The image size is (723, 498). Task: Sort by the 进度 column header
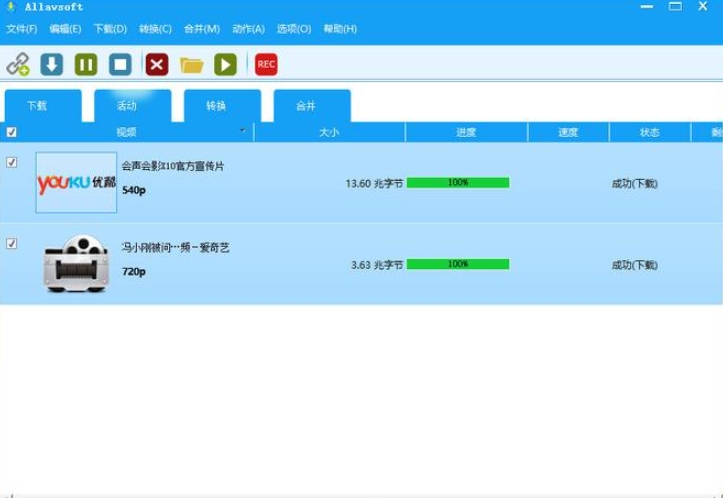(466, 132)
